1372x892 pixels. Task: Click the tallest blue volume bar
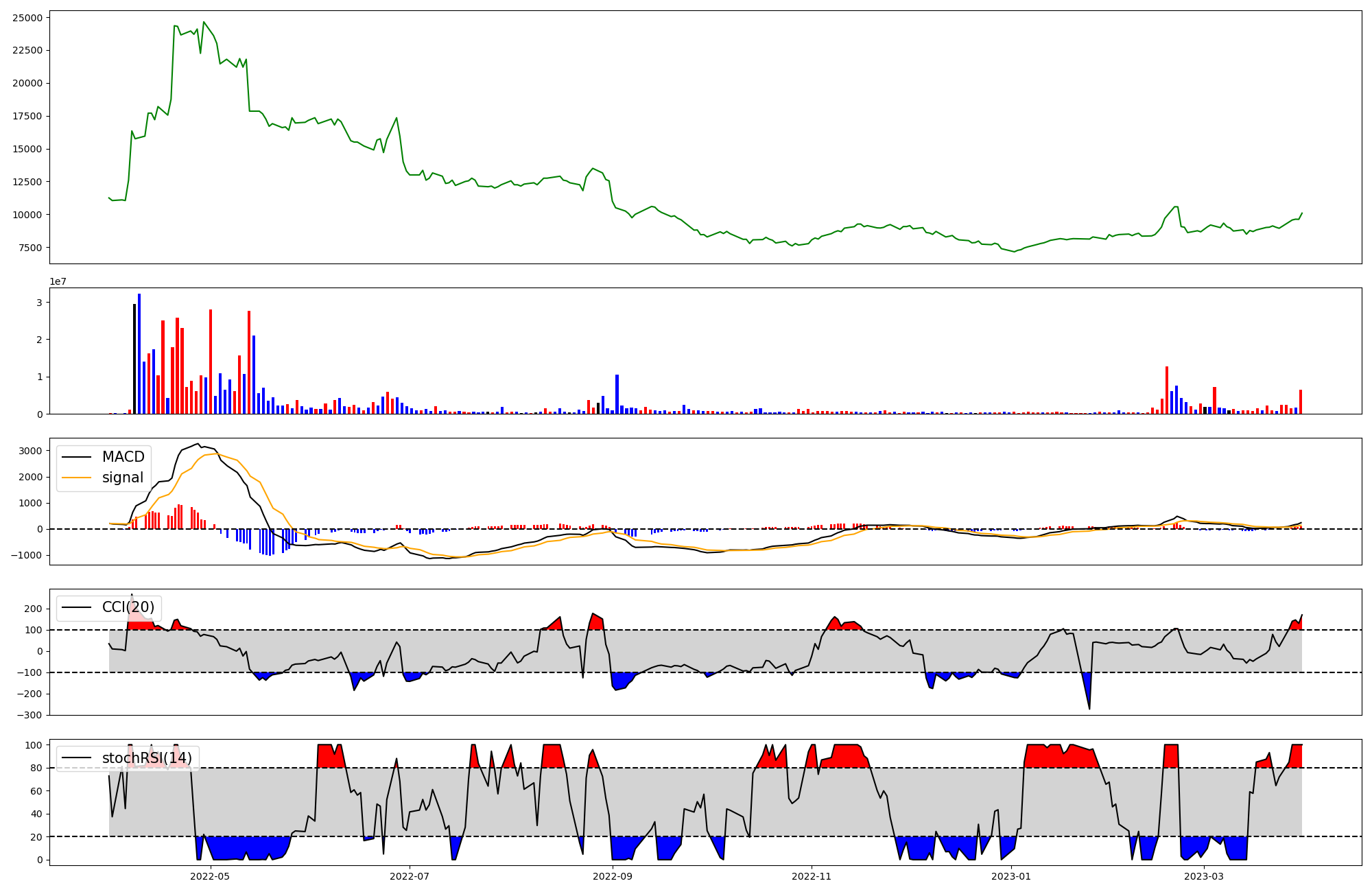pyautogui.click(x=139, y=353)
